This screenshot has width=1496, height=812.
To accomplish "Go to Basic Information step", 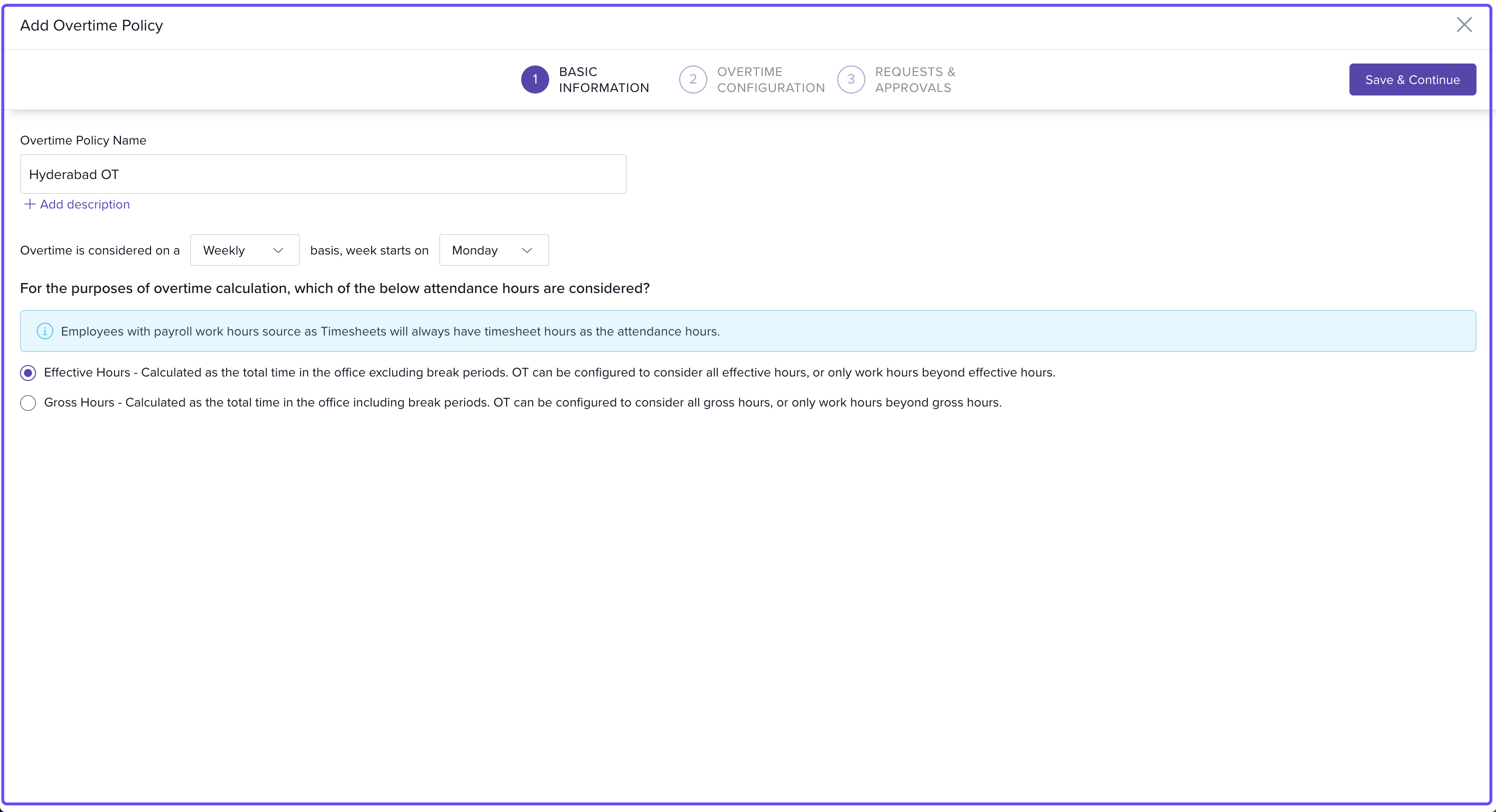I will (603, 79).
